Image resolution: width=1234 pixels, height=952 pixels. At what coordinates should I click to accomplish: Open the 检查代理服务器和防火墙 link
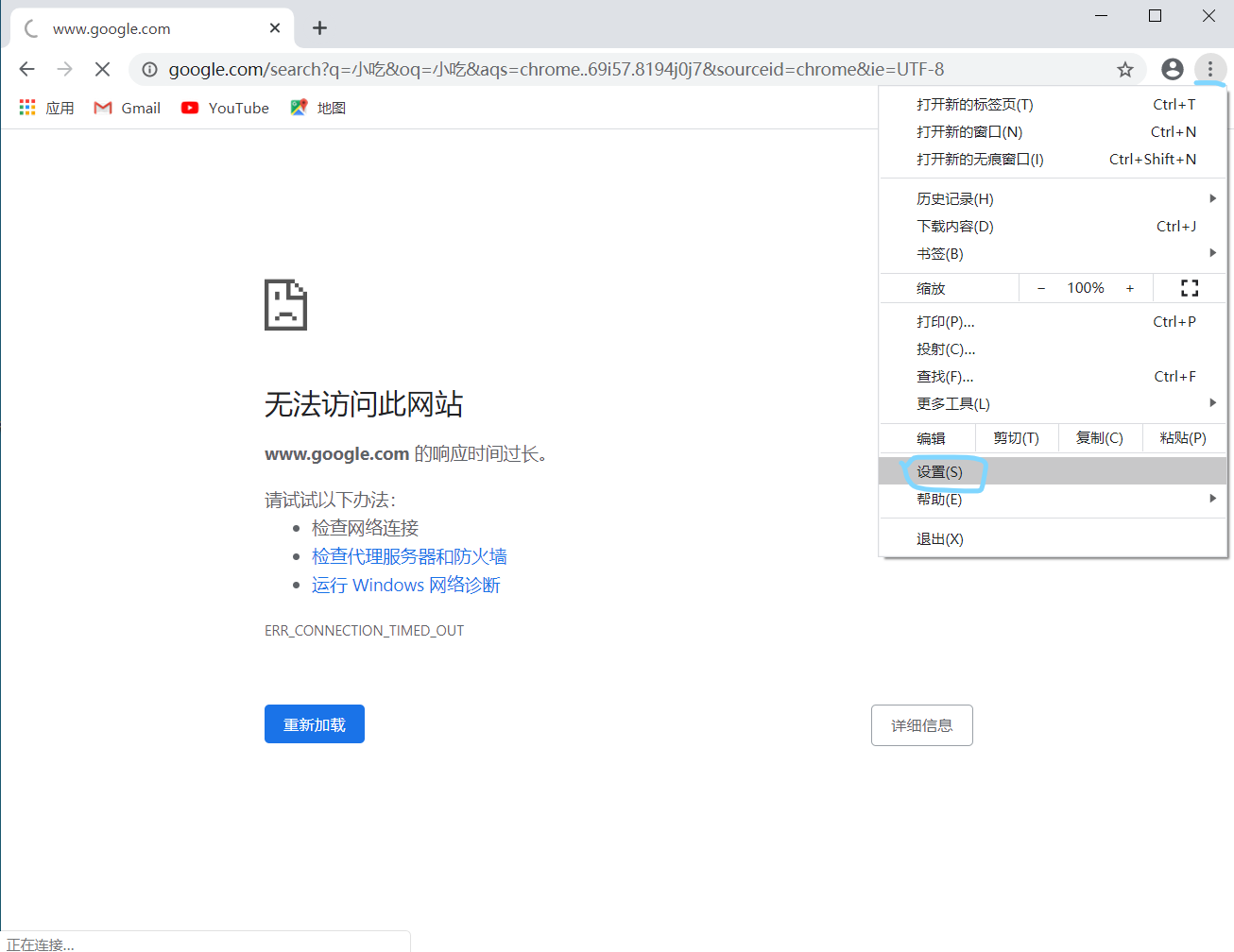[x=409, y=556]
